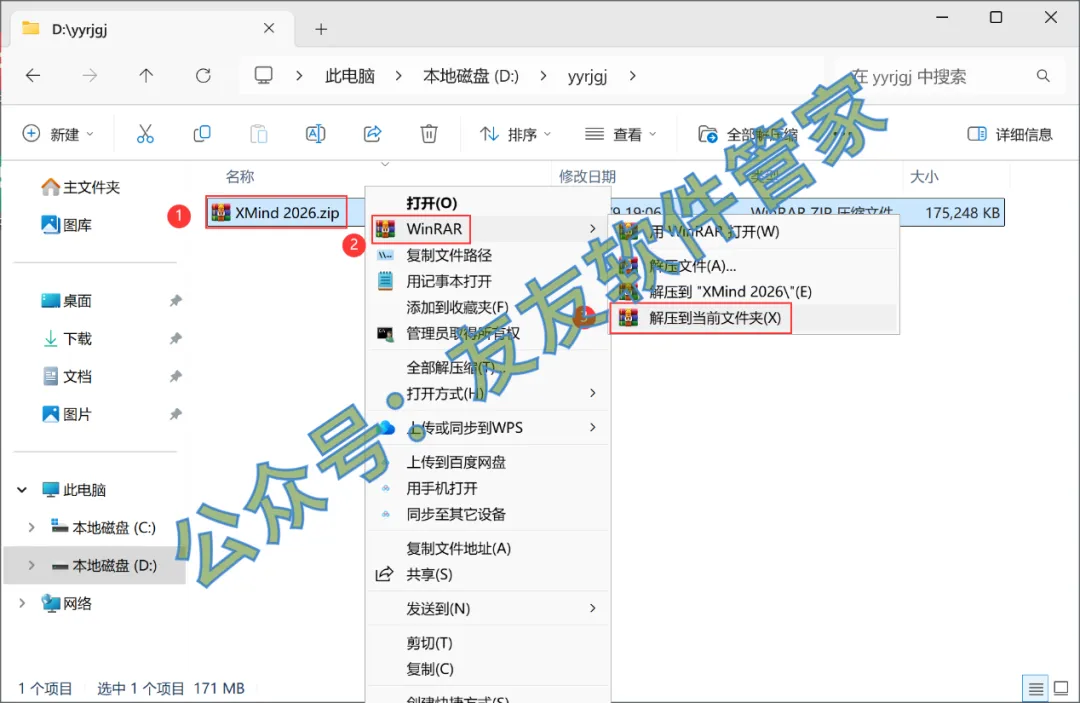Click 全部解压缩 toolbar button

pyautogui.click(x=747, y=134)
